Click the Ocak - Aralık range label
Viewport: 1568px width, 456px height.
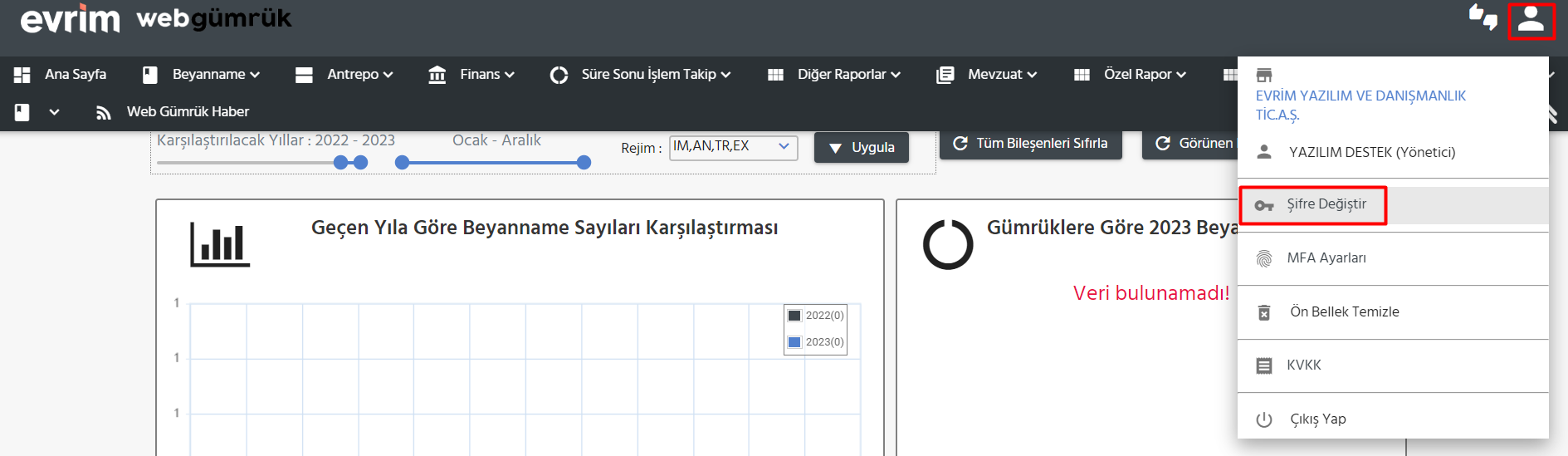point(496,140)
